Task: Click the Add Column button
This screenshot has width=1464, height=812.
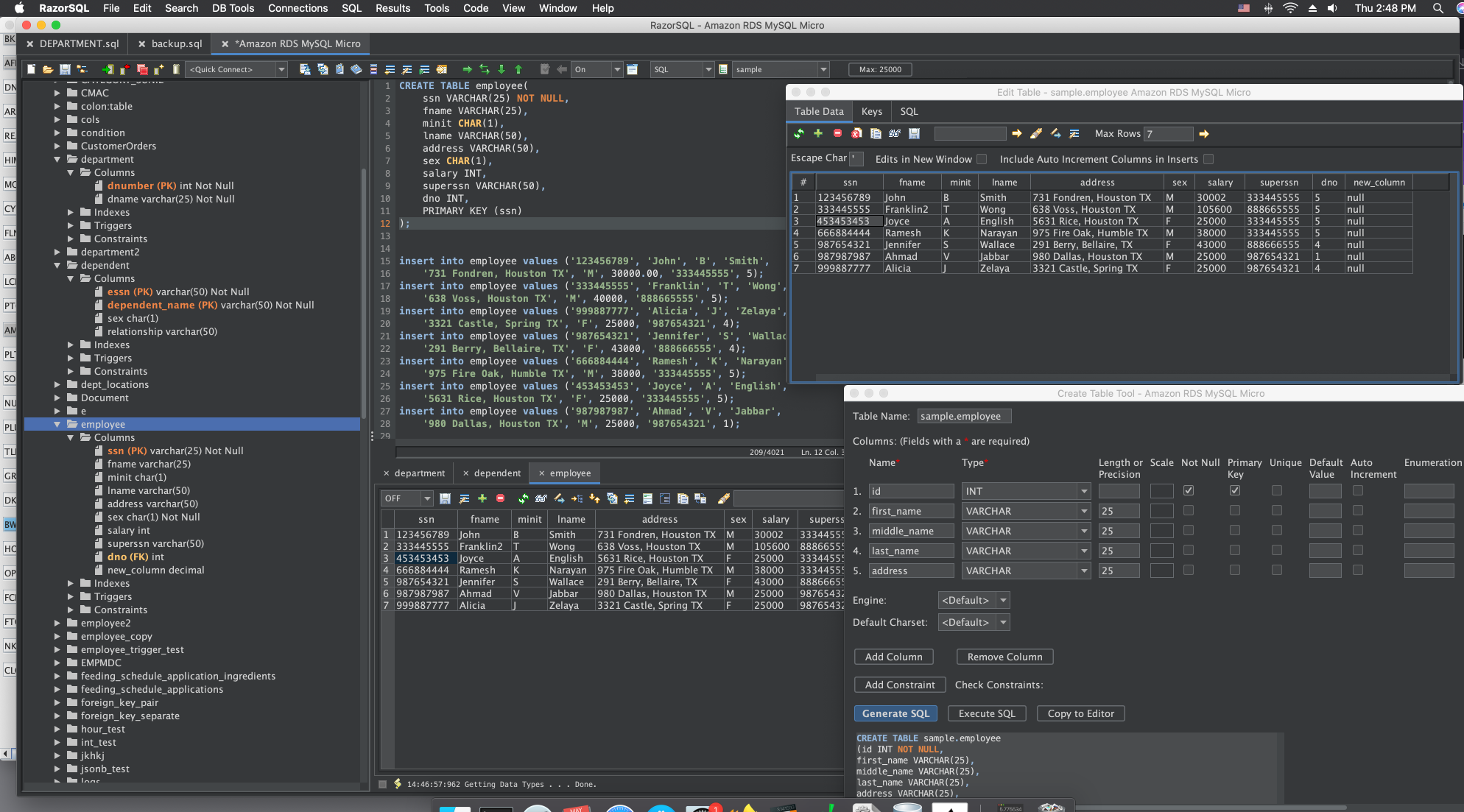Action: pos(893,657)
